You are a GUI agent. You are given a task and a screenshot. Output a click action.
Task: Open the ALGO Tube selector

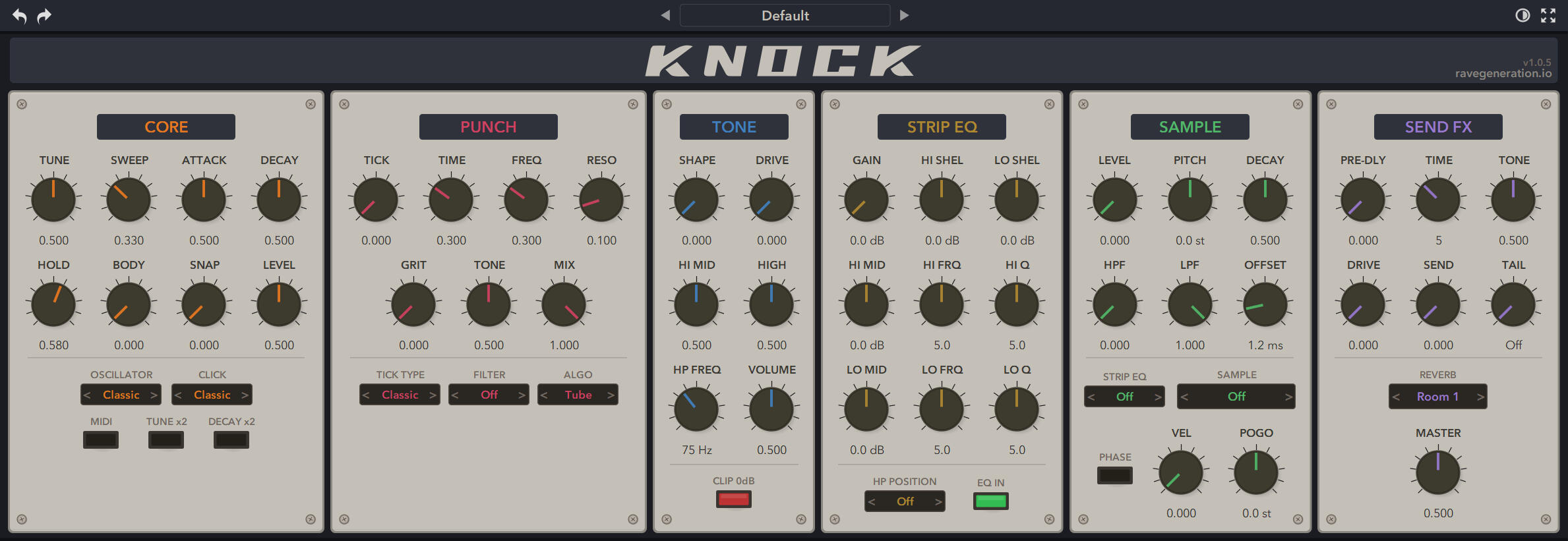[578, 395]
